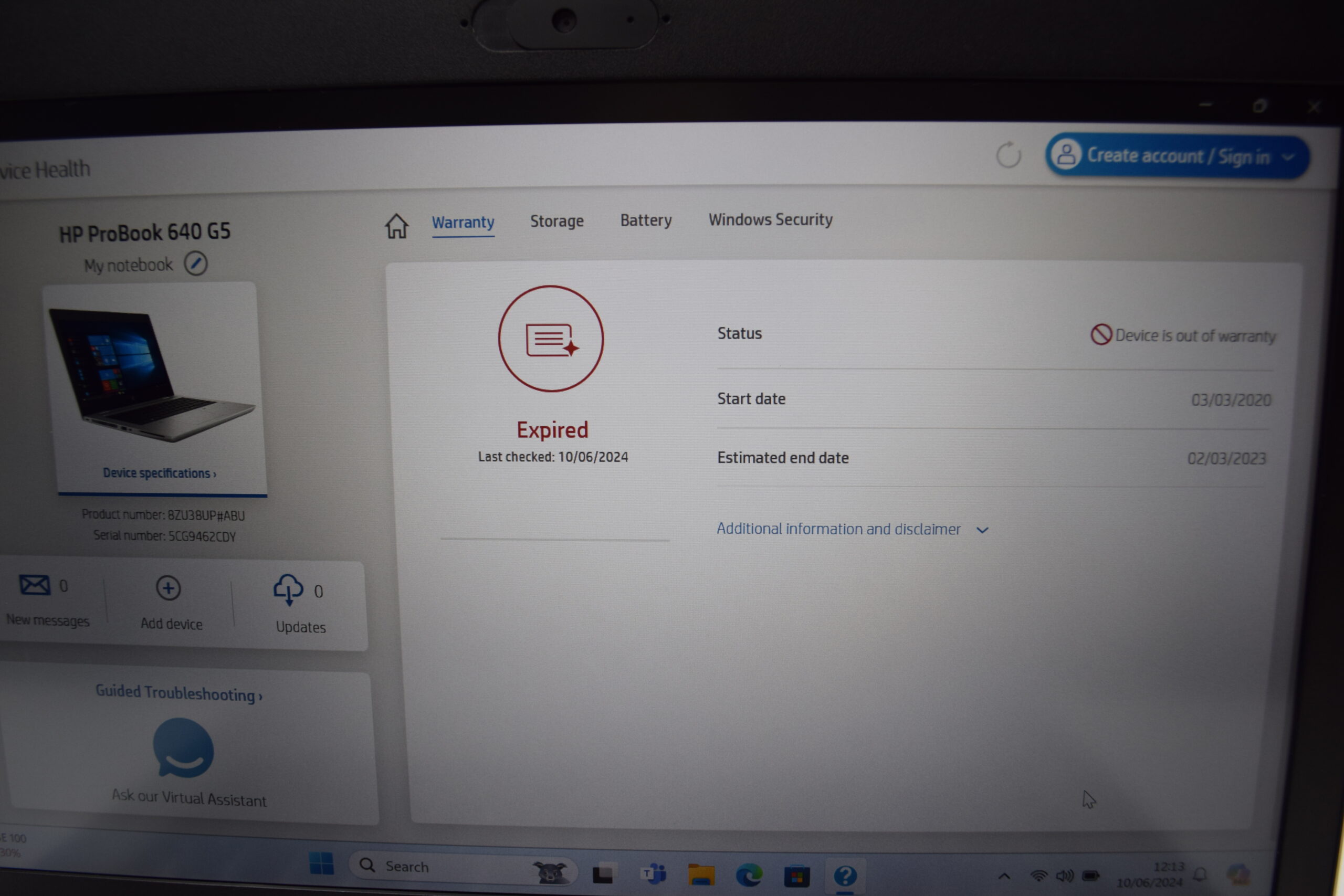Open the Windows Start menu
This screenshot has width=1344, height=896.
pos(321,863)
